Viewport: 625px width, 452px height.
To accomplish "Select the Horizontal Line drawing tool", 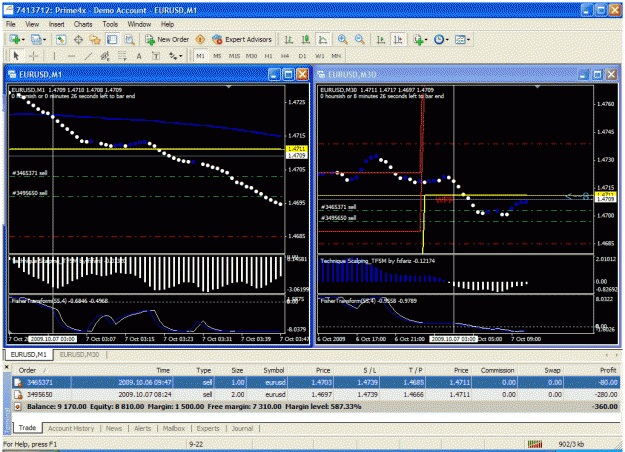I will click(71, 56).
